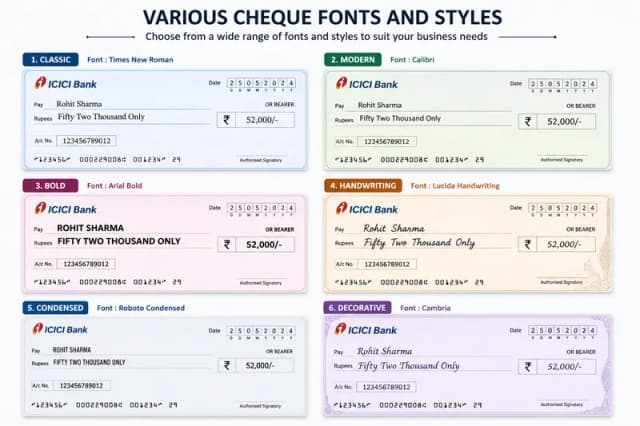Click the date boxes on Condensed cheque
Viewport: 640px width, 426px height.
coord(261,331)
